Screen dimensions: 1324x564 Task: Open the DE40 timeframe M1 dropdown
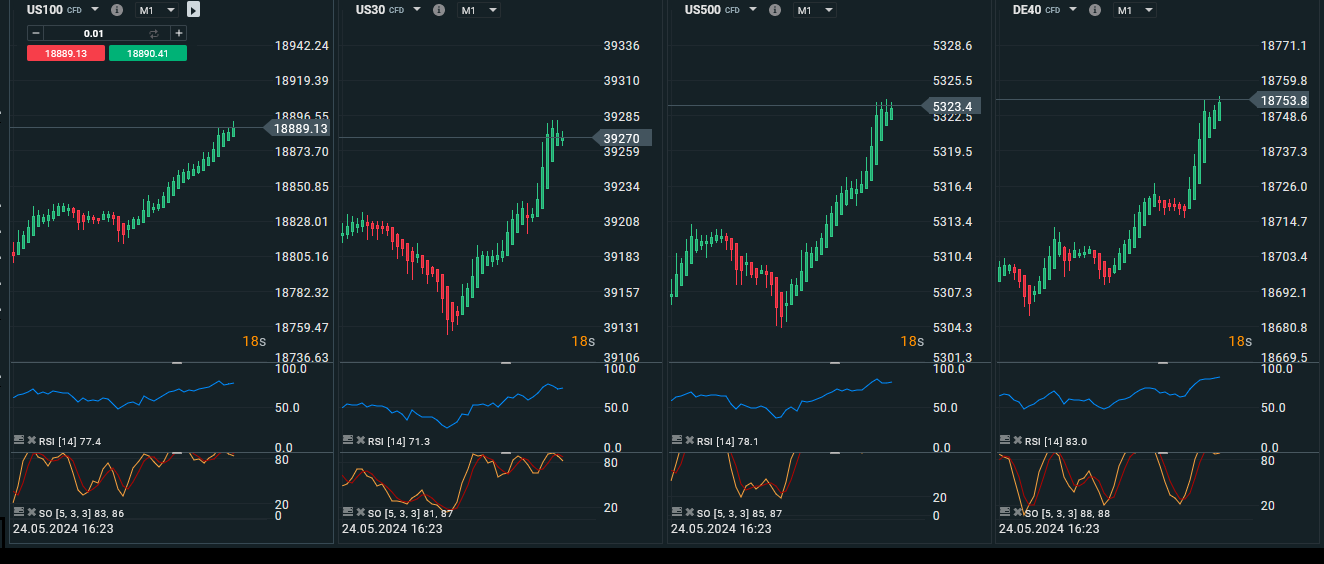point(1135,10)
